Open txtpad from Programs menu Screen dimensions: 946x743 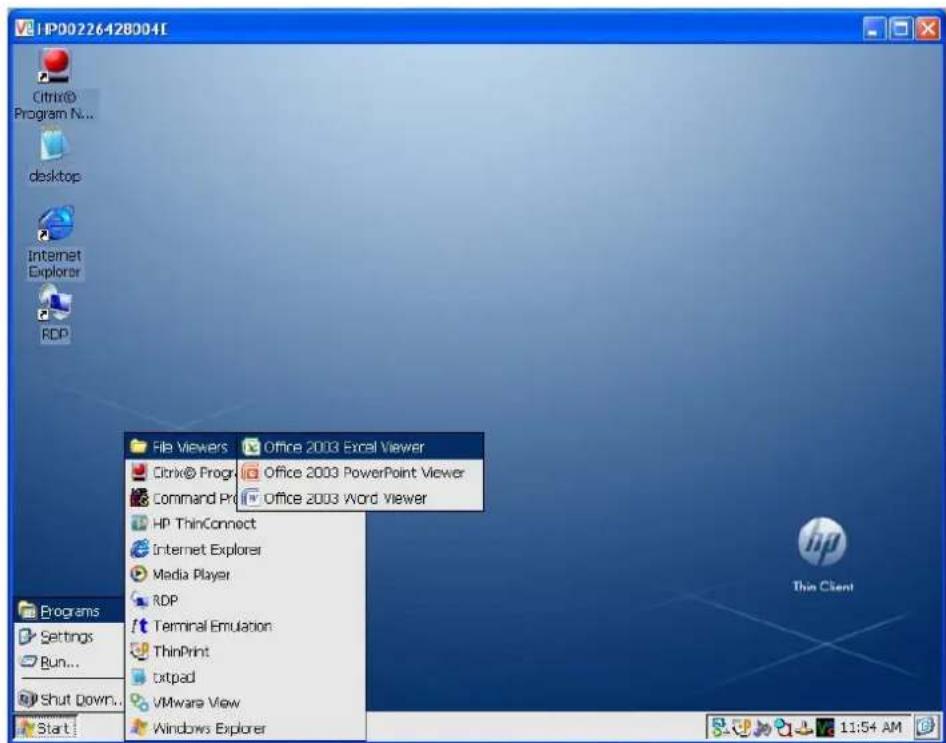click(x=244, y=677)
